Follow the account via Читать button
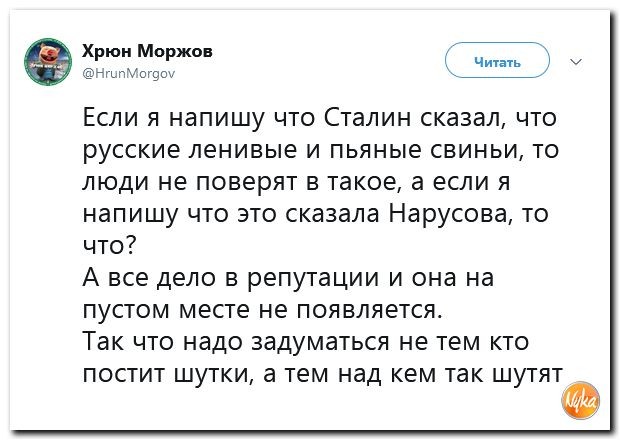Screen dimensions: 621x441 497,62
